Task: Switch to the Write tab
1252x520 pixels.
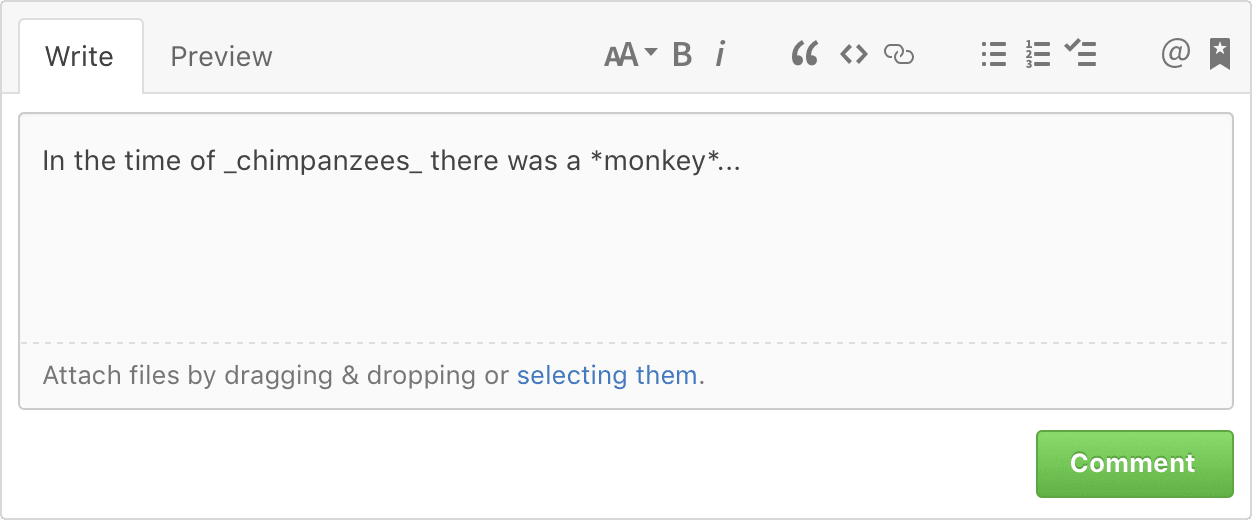Action: point(79,56)
